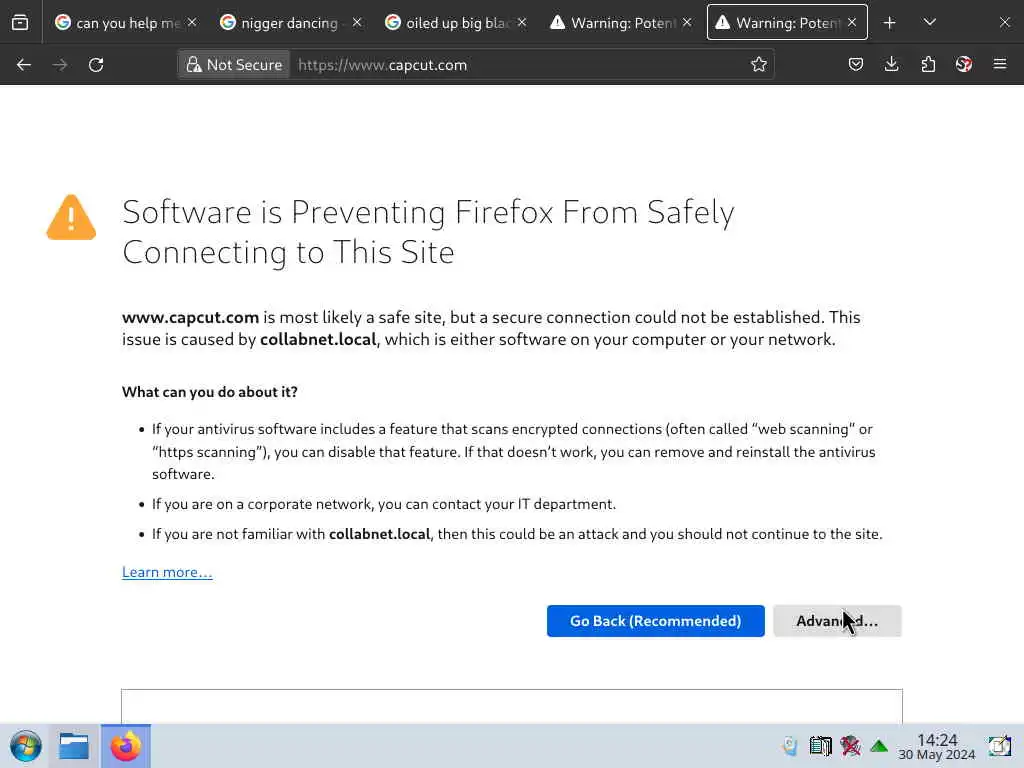Open the Pocket save icon
Image resolution: width=1024 pixels, height=768 pixels.
[x=856, y=65]
